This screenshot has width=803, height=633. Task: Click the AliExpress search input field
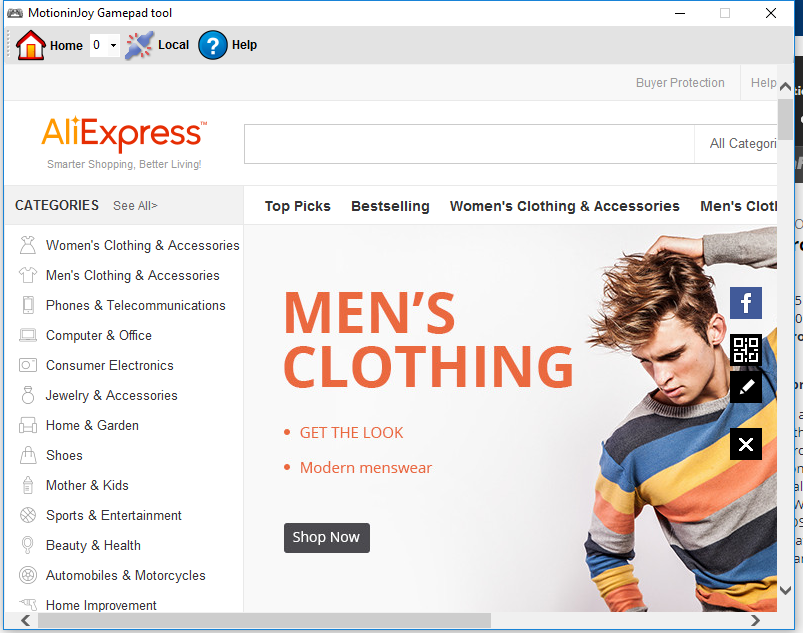tap(469, 144)
